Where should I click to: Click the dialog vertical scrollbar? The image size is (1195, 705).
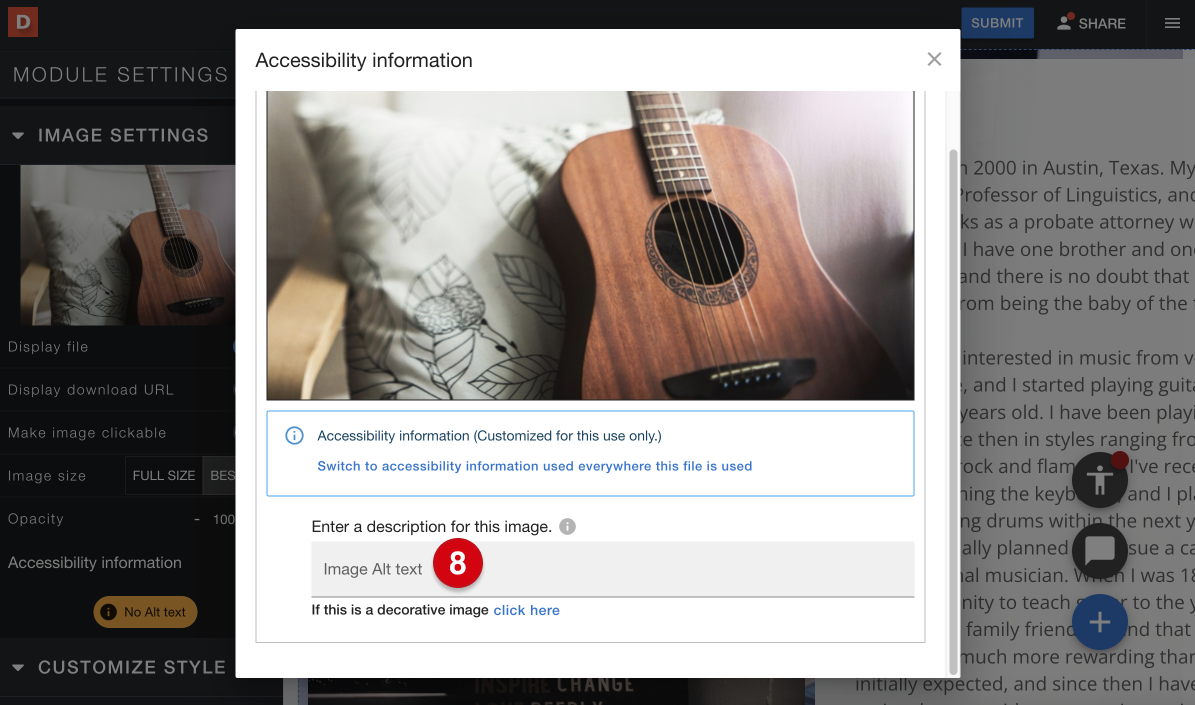(953, 412)
